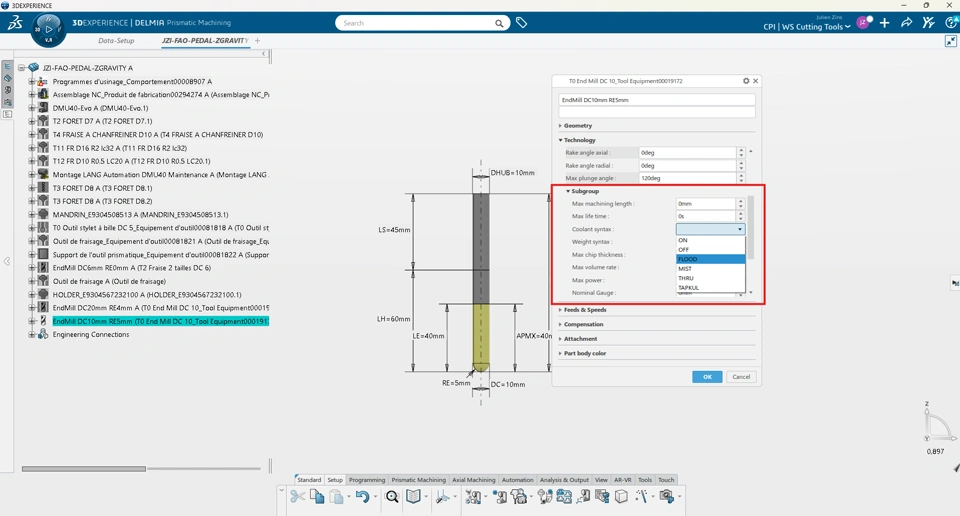Switch to the Data-Setup tab
Image resolution: width=960 pixels, height=516 pixels.
click(x=116, y=41)
